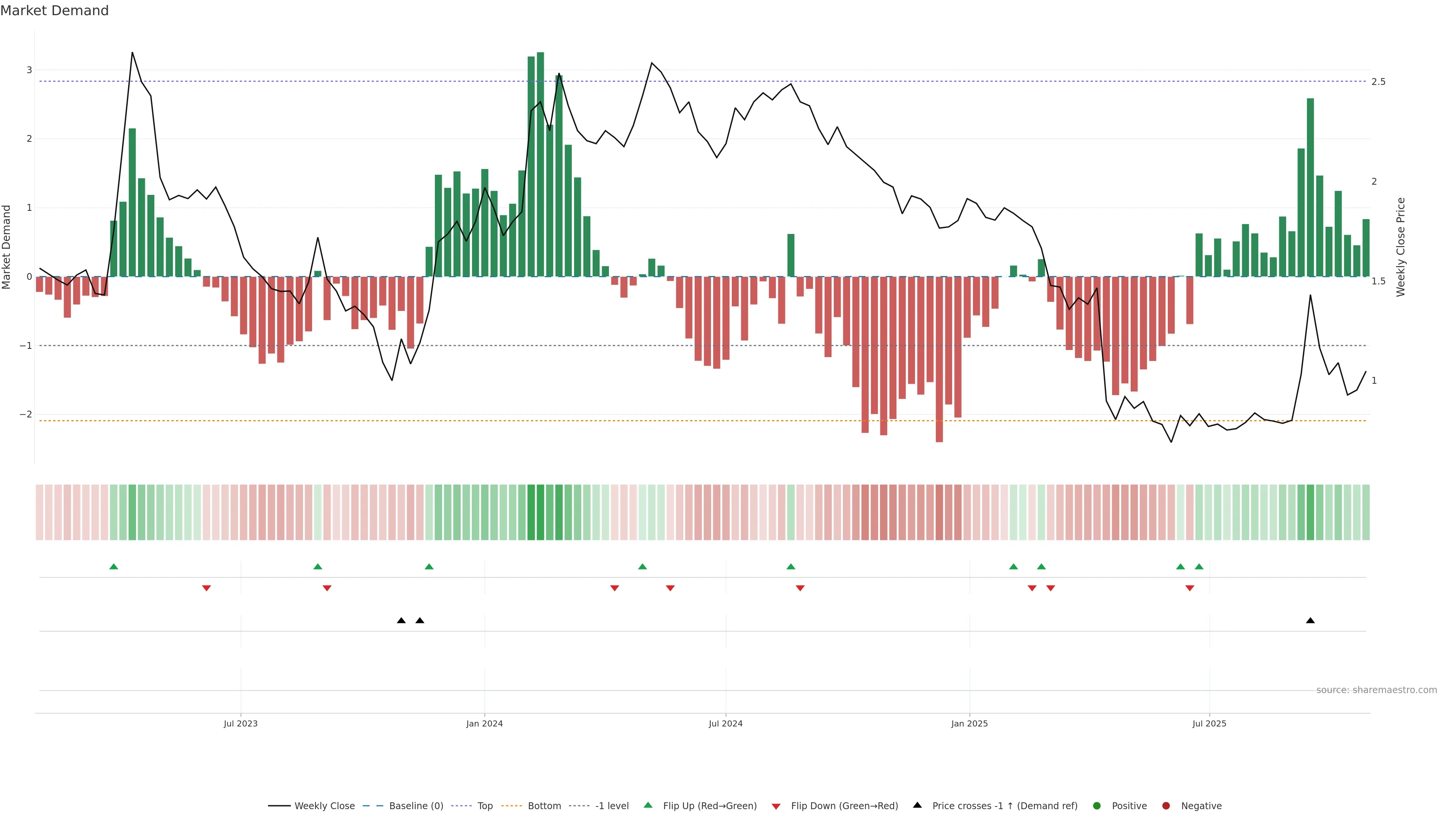
Task: Click first green flip-up marker before Jul 2023
Action: click(114, 566)
